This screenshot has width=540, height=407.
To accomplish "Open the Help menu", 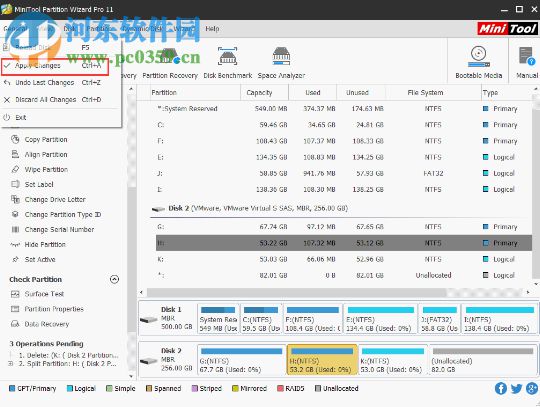I will (x=212, y=29).
